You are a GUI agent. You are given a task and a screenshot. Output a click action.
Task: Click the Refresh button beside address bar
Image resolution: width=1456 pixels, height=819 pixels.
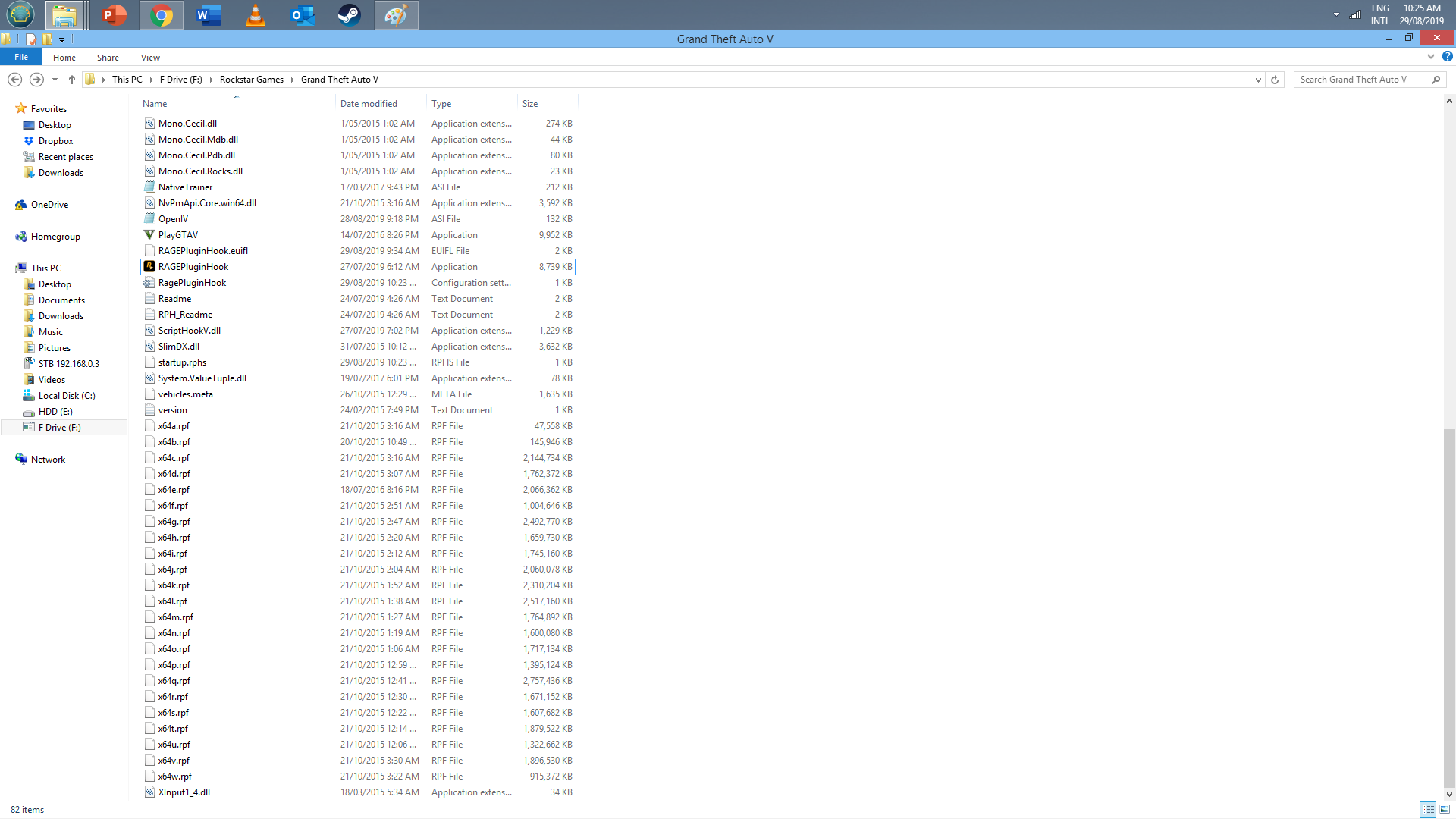tap(1275, 80)
